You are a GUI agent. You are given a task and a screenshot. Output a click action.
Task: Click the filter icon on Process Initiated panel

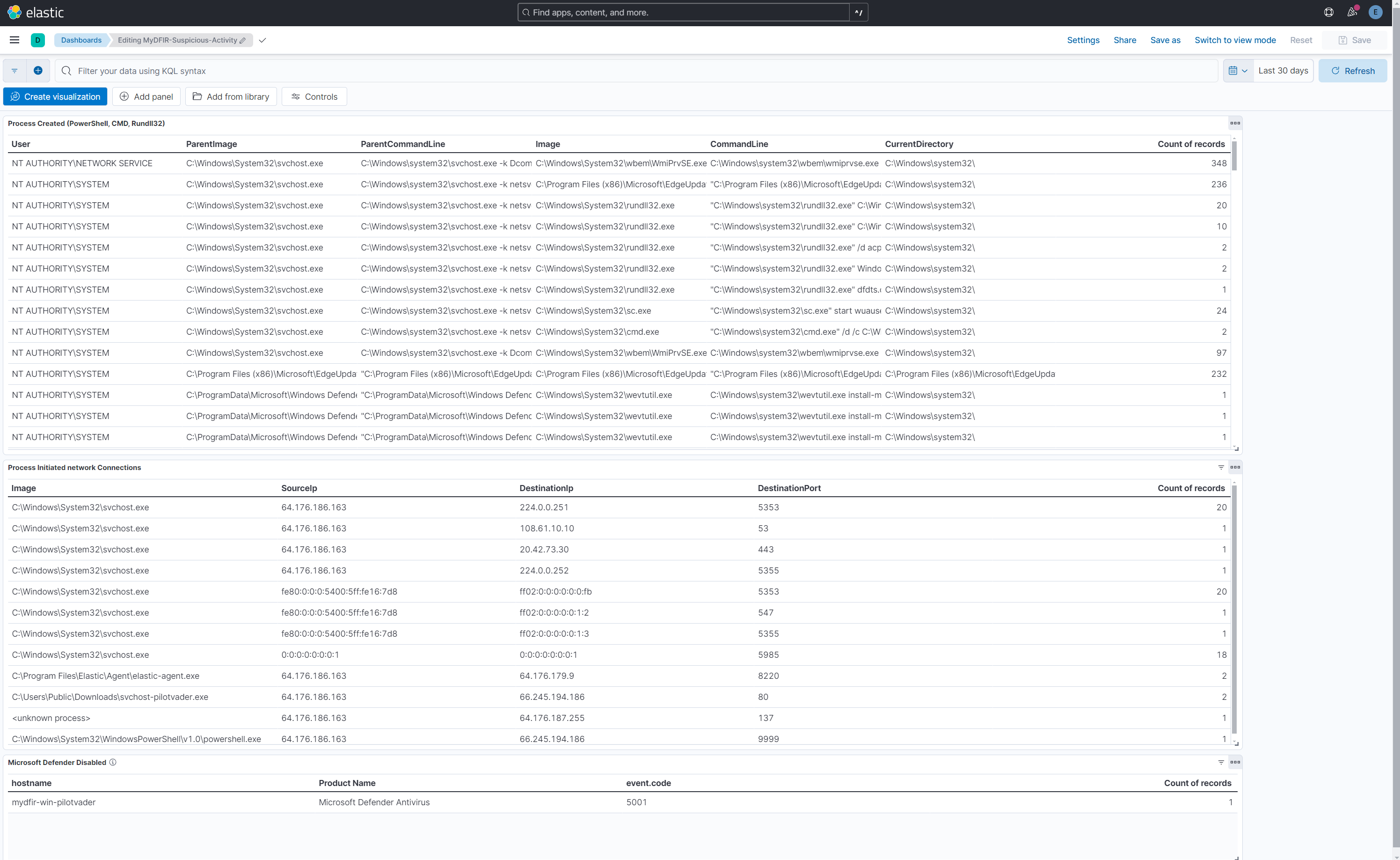tap(1221, 467)
